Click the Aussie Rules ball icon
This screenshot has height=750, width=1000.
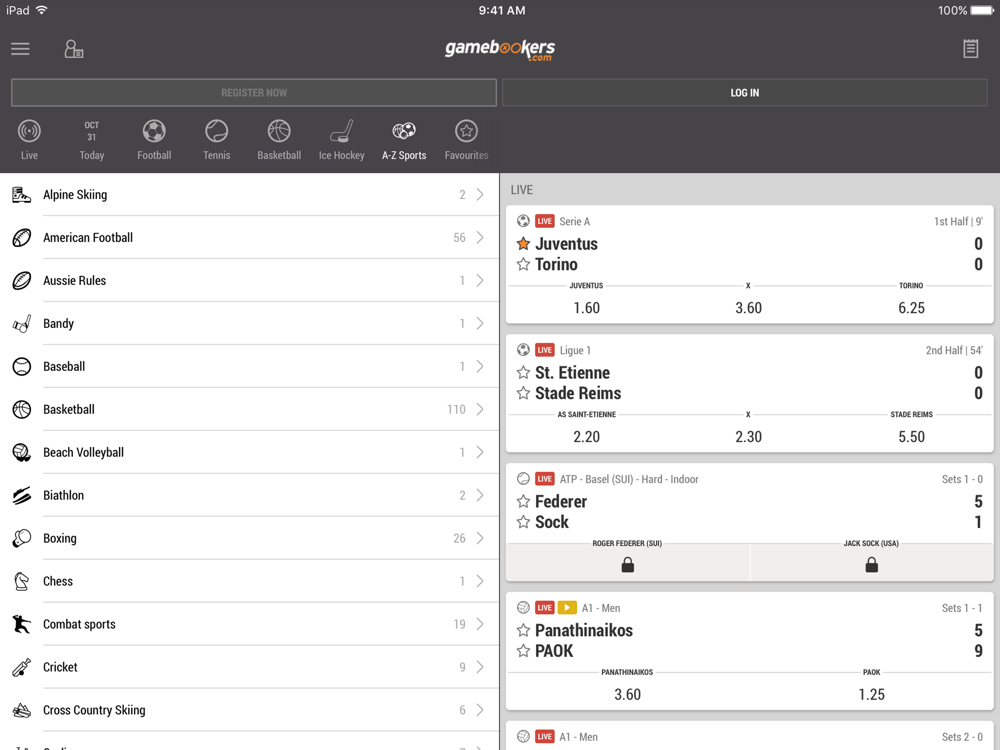[22, 281]
